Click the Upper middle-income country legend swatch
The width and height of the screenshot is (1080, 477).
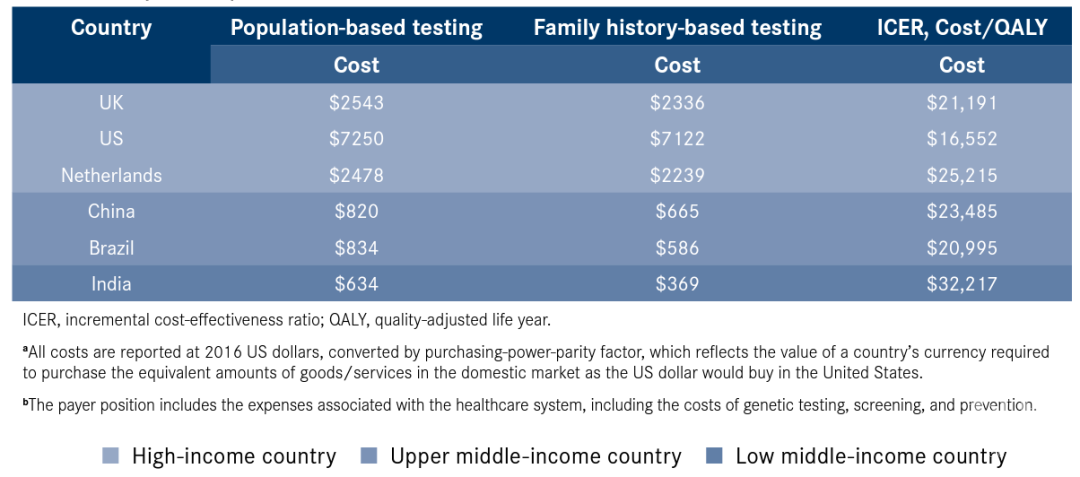[369, 457]
